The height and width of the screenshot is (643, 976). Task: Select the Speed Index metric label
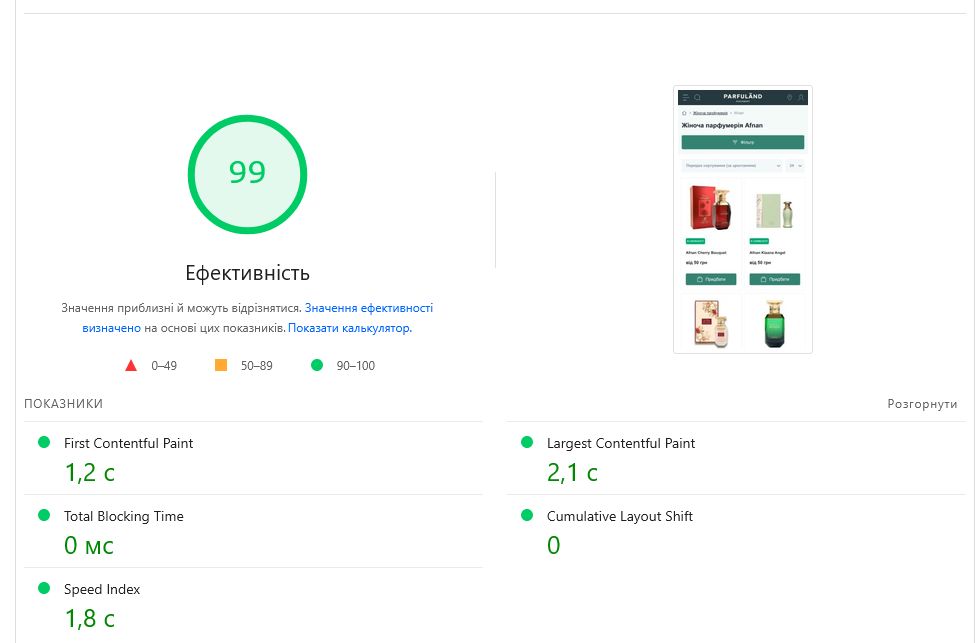[101, 589]
